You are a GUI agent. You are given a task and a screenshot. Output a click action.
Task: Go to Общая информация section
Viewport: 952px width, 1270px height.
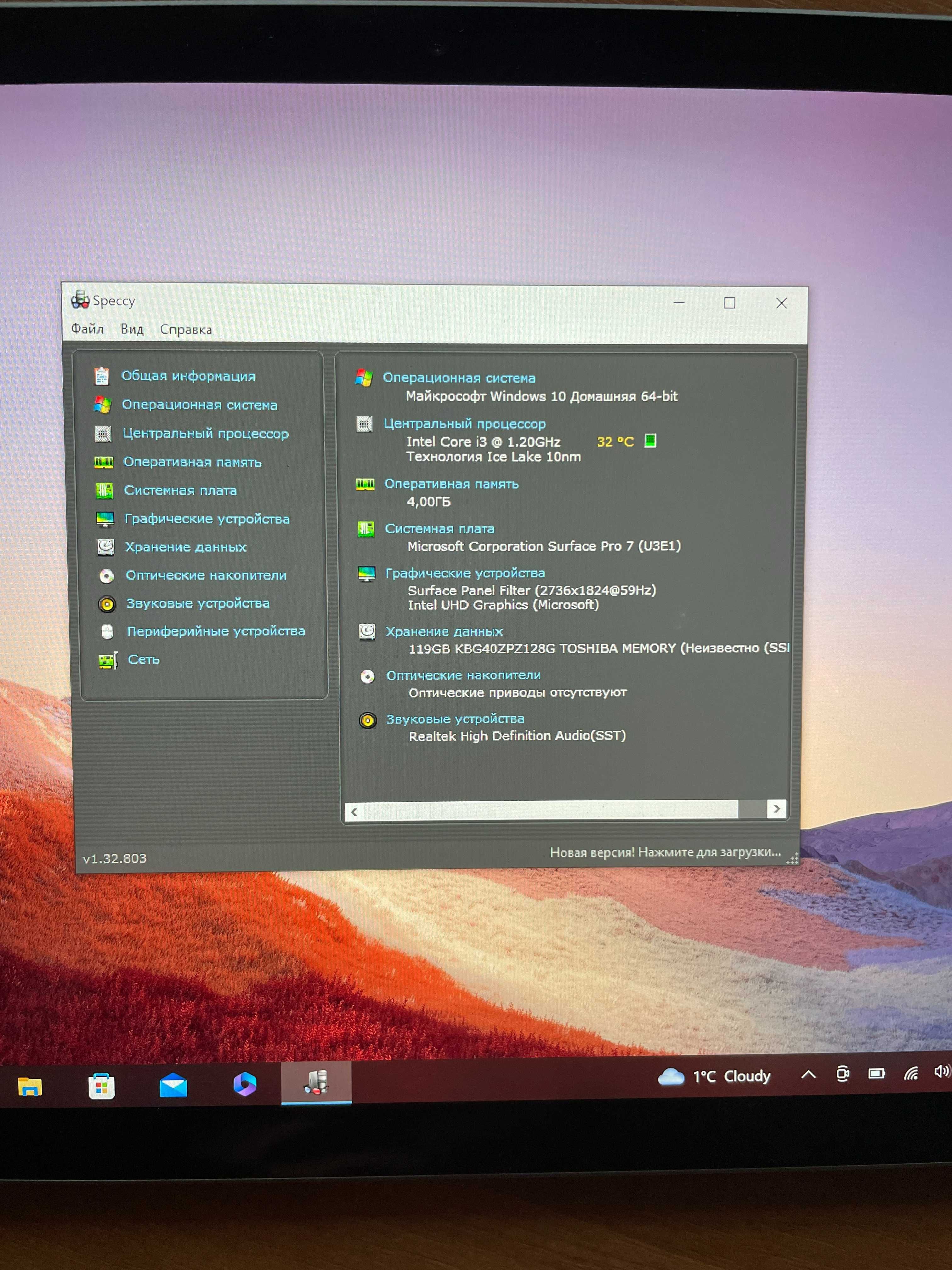coord(188,376)
